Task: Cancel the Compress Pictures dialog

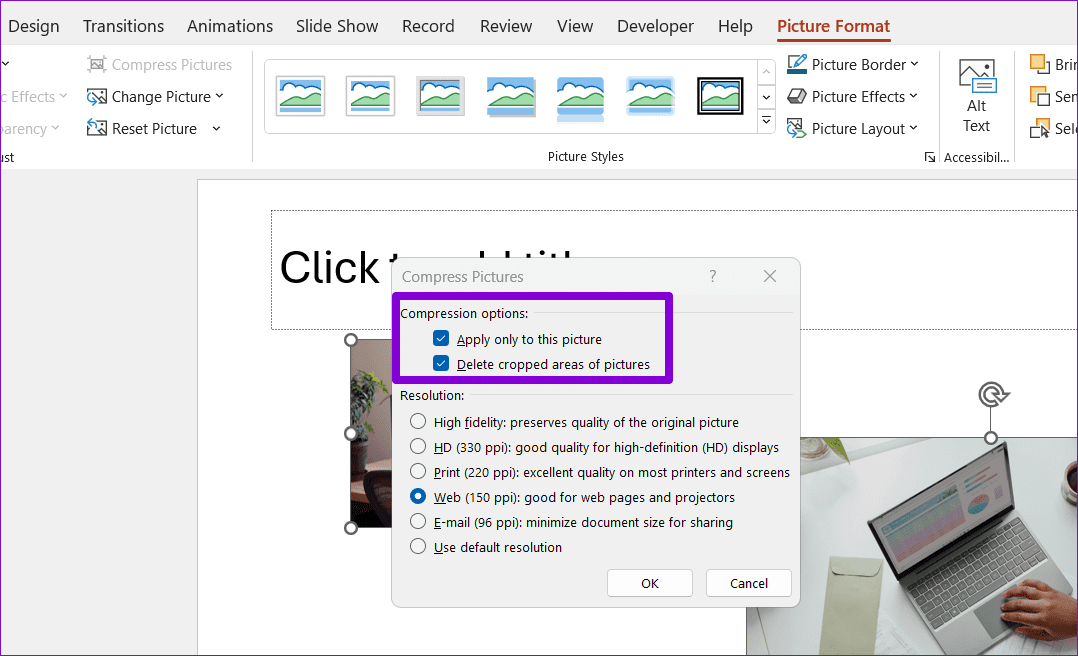Action: (748, 583)
